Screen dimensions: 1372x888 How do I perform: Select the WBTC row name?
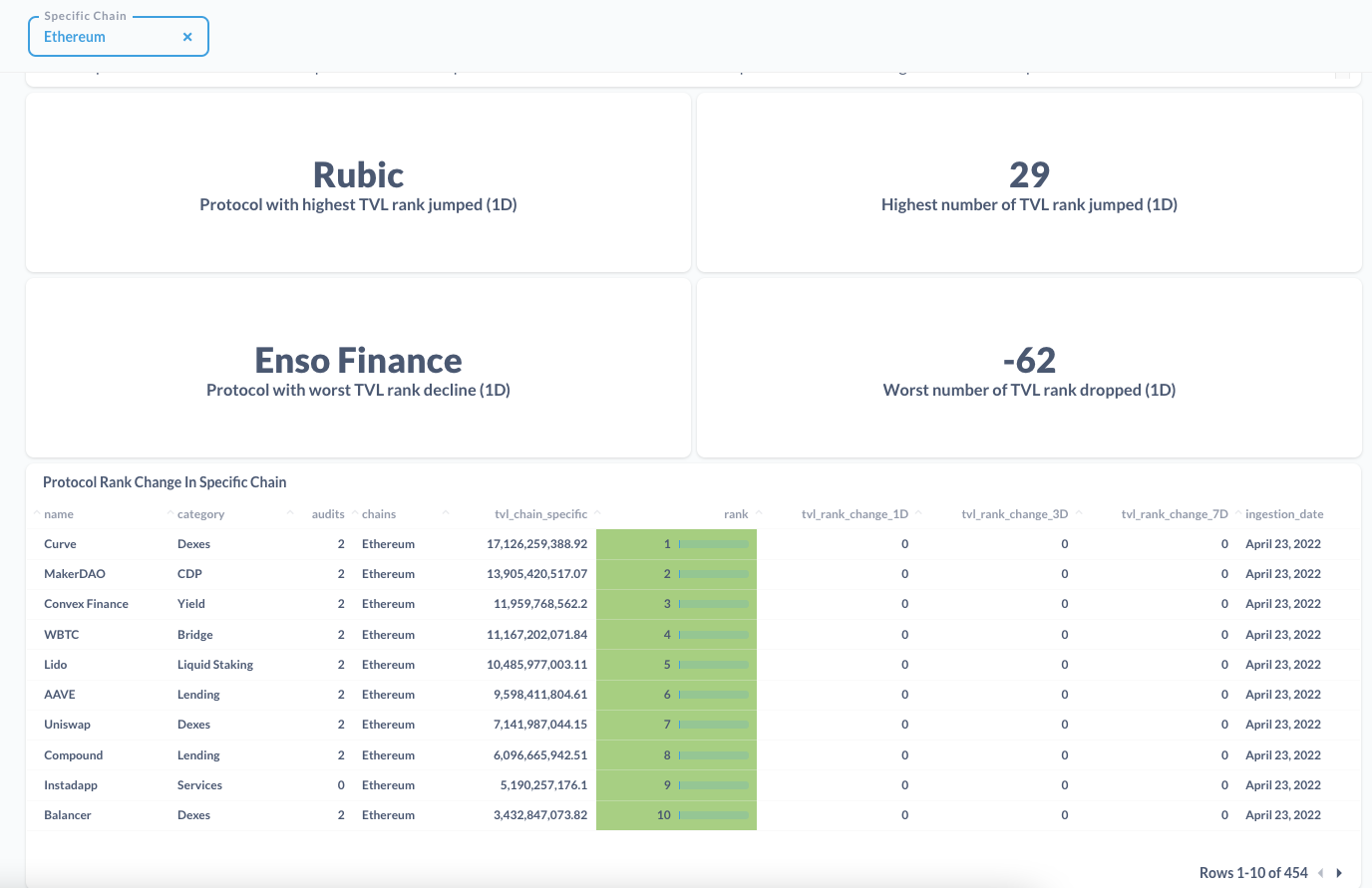pyautogui.click(x=61, y=635)
